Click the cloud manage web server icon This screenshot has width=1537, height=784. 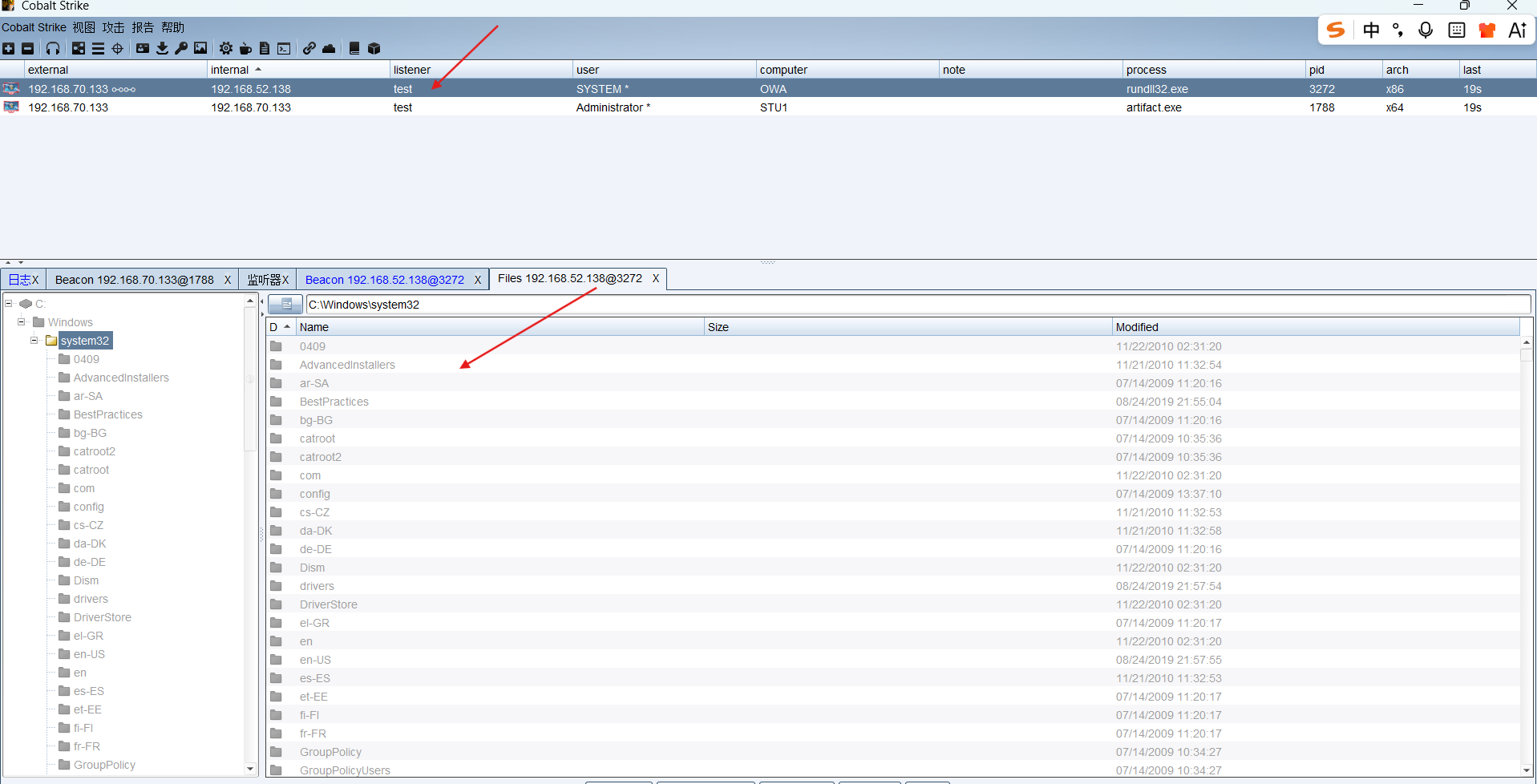pos(329,49)
